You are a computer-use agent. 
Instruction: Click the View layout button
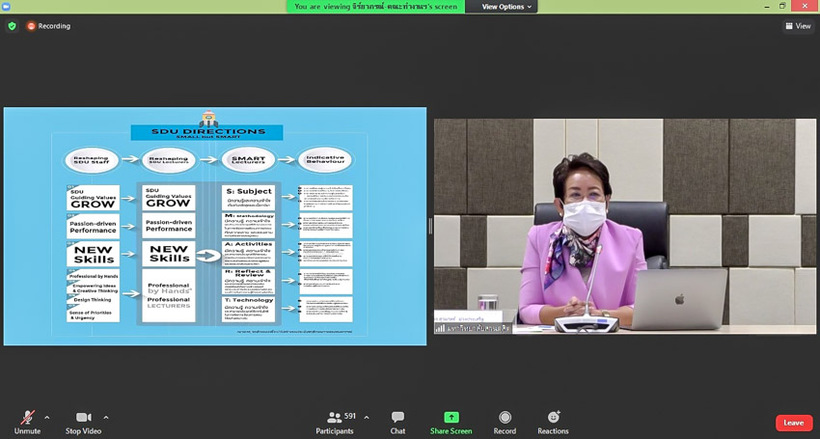click(x=799, y=26)
